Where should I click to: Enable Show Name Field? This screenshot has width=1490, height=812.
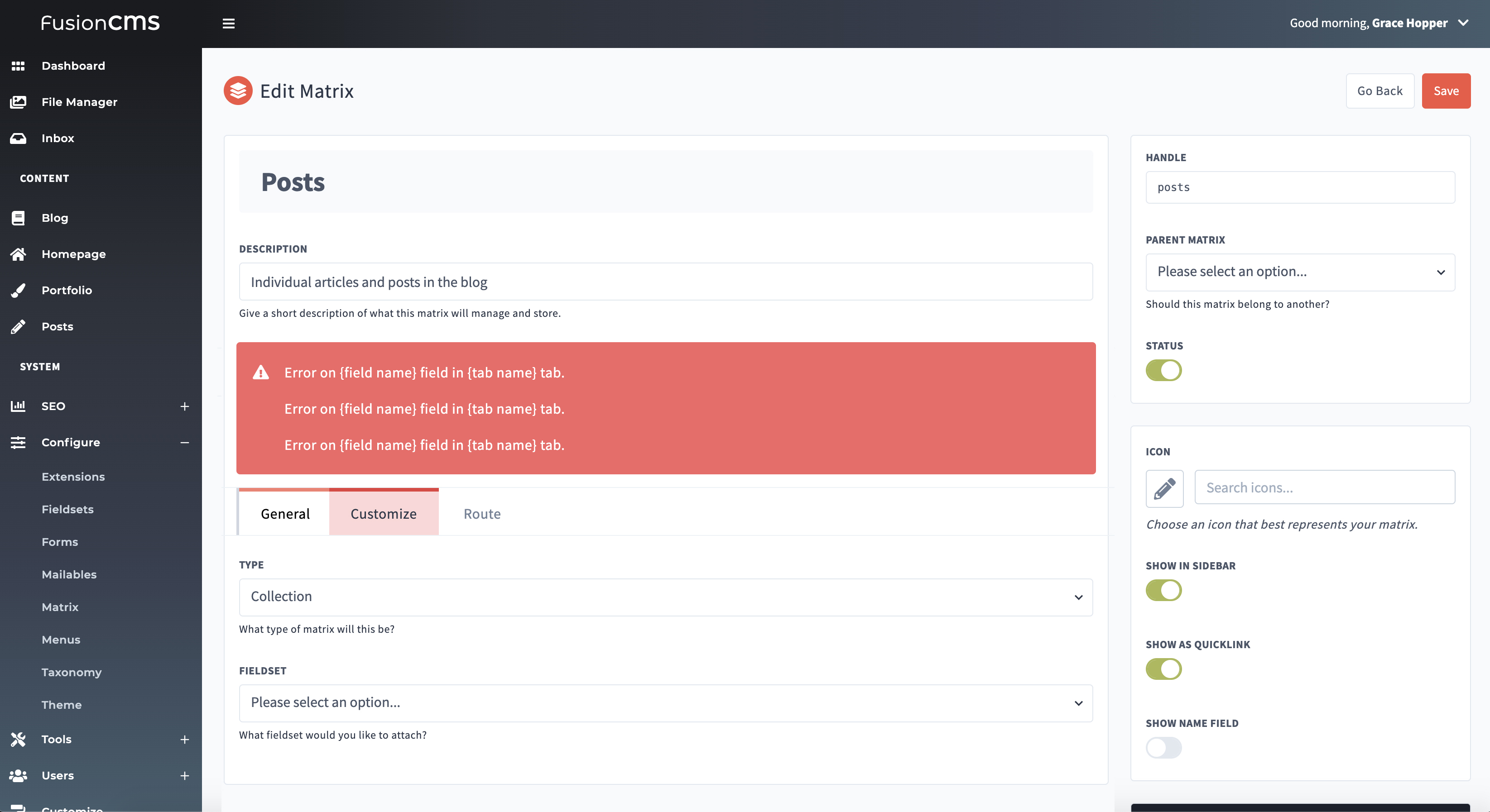tap(1164, 747)
